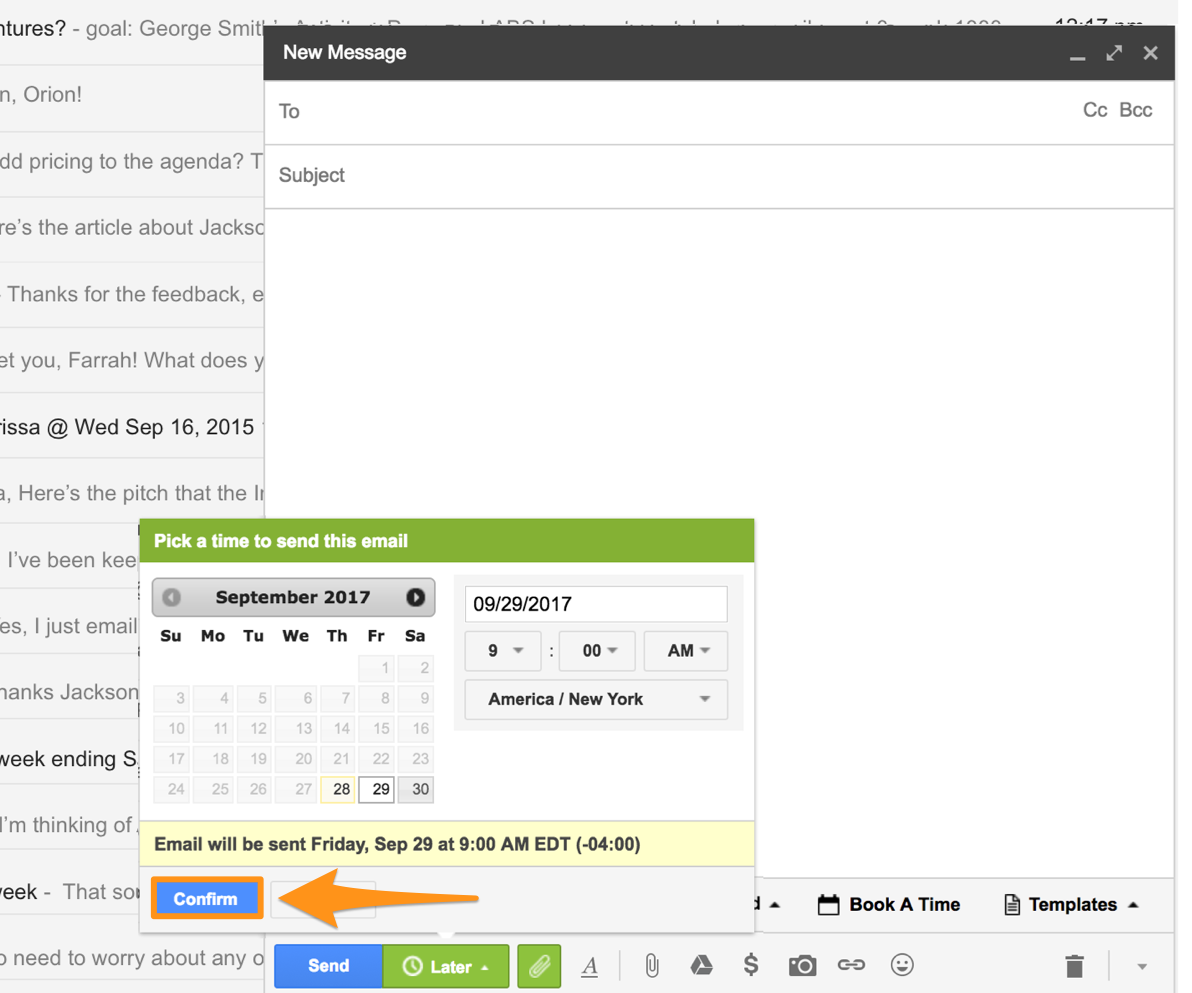
Task: Send the email now
Action: [328, 966]
